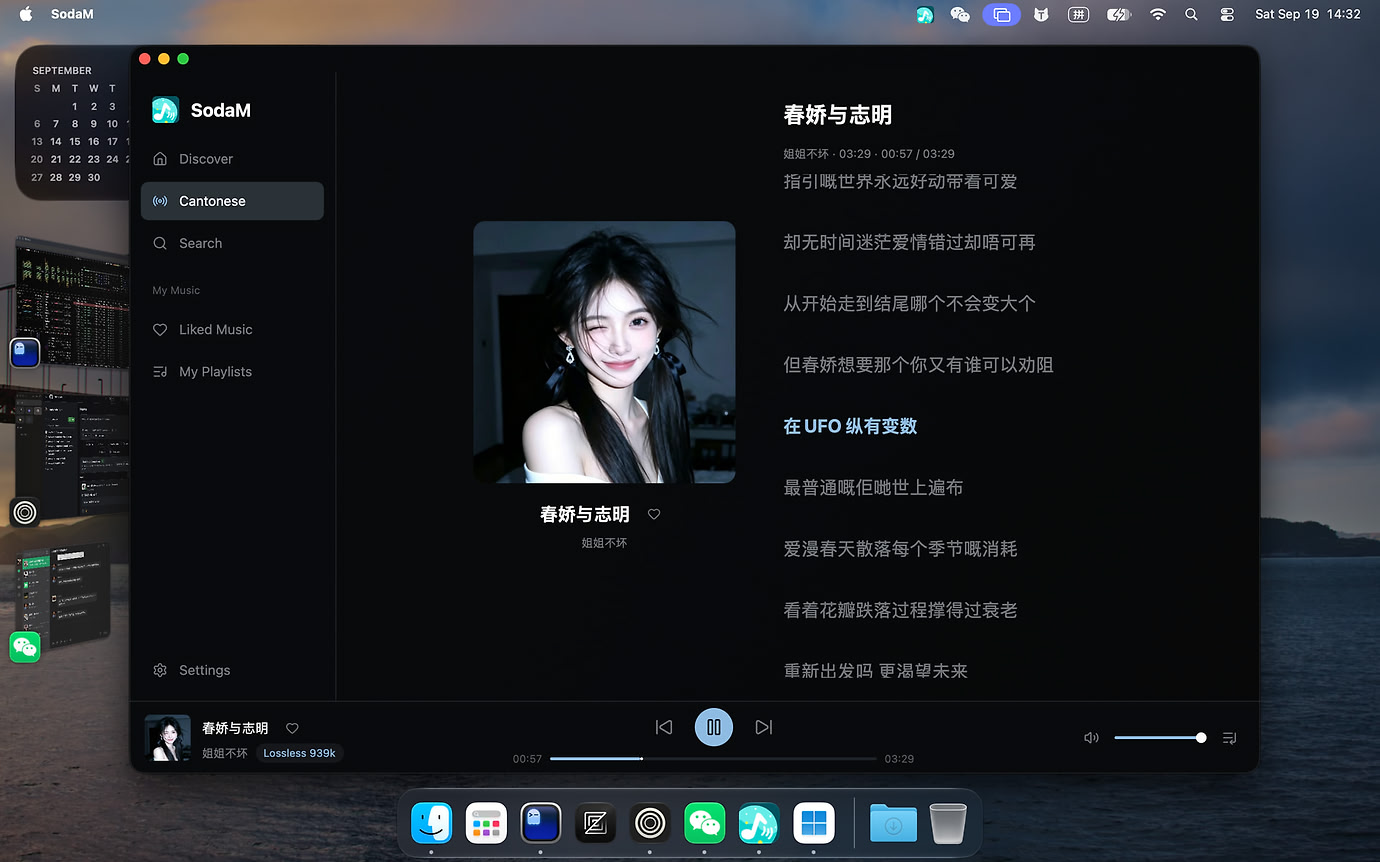Open WeChat from the Dock
Screen dimensions: 1380x862
point(705,824)
